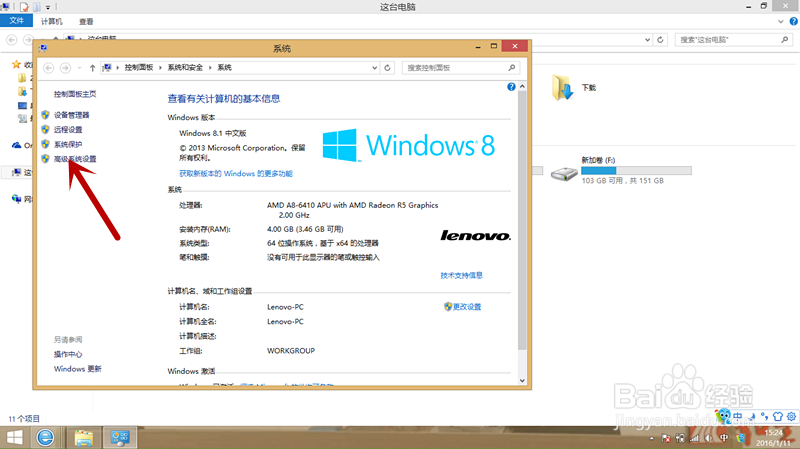The height and width of the screenshot is (449, 800).
Task: Expand System window address bar dropdown
Action: point(374,68)
